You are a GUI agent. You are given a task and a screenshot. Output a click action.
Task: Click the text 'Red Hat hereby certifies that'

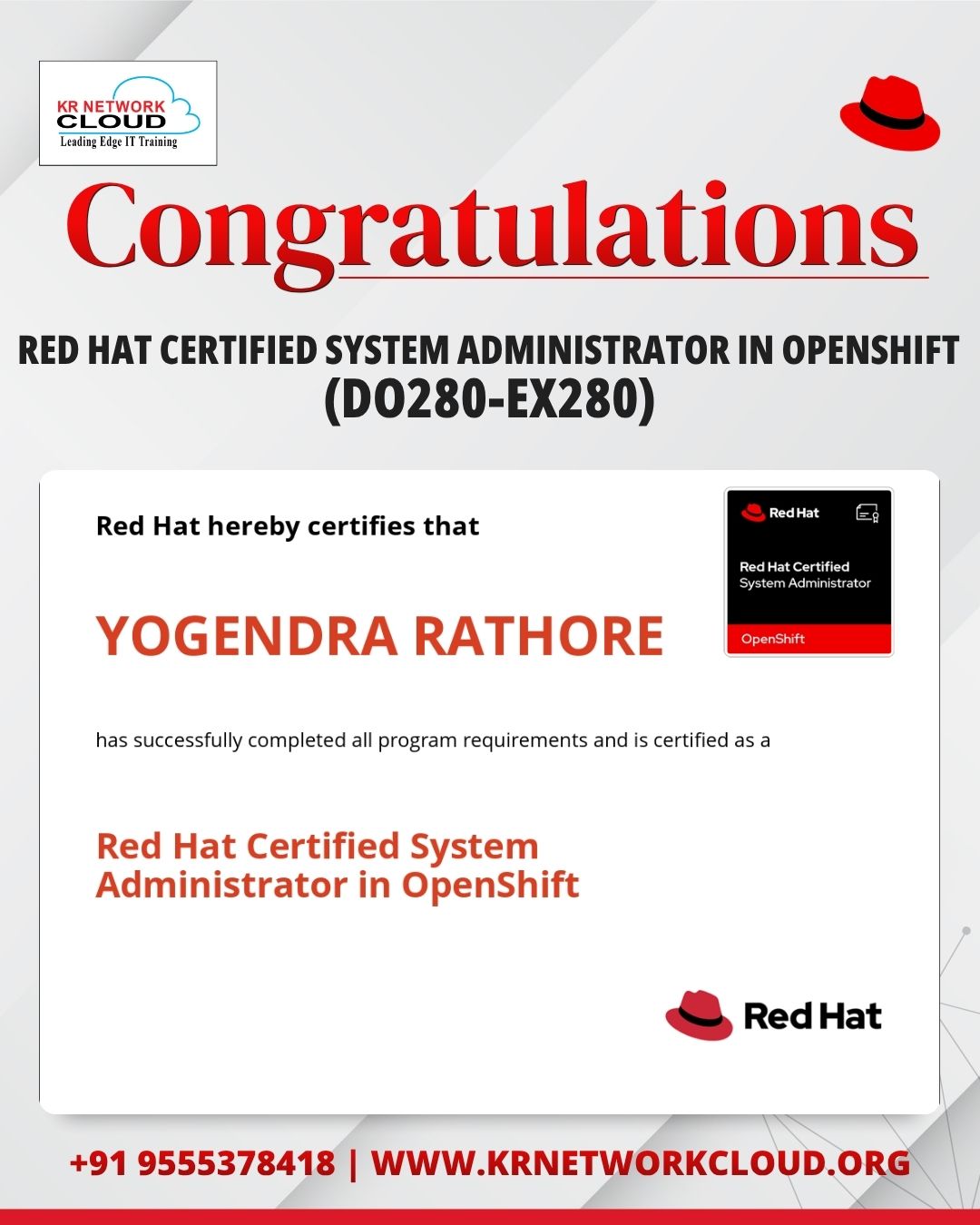click(x=288, y=526)
